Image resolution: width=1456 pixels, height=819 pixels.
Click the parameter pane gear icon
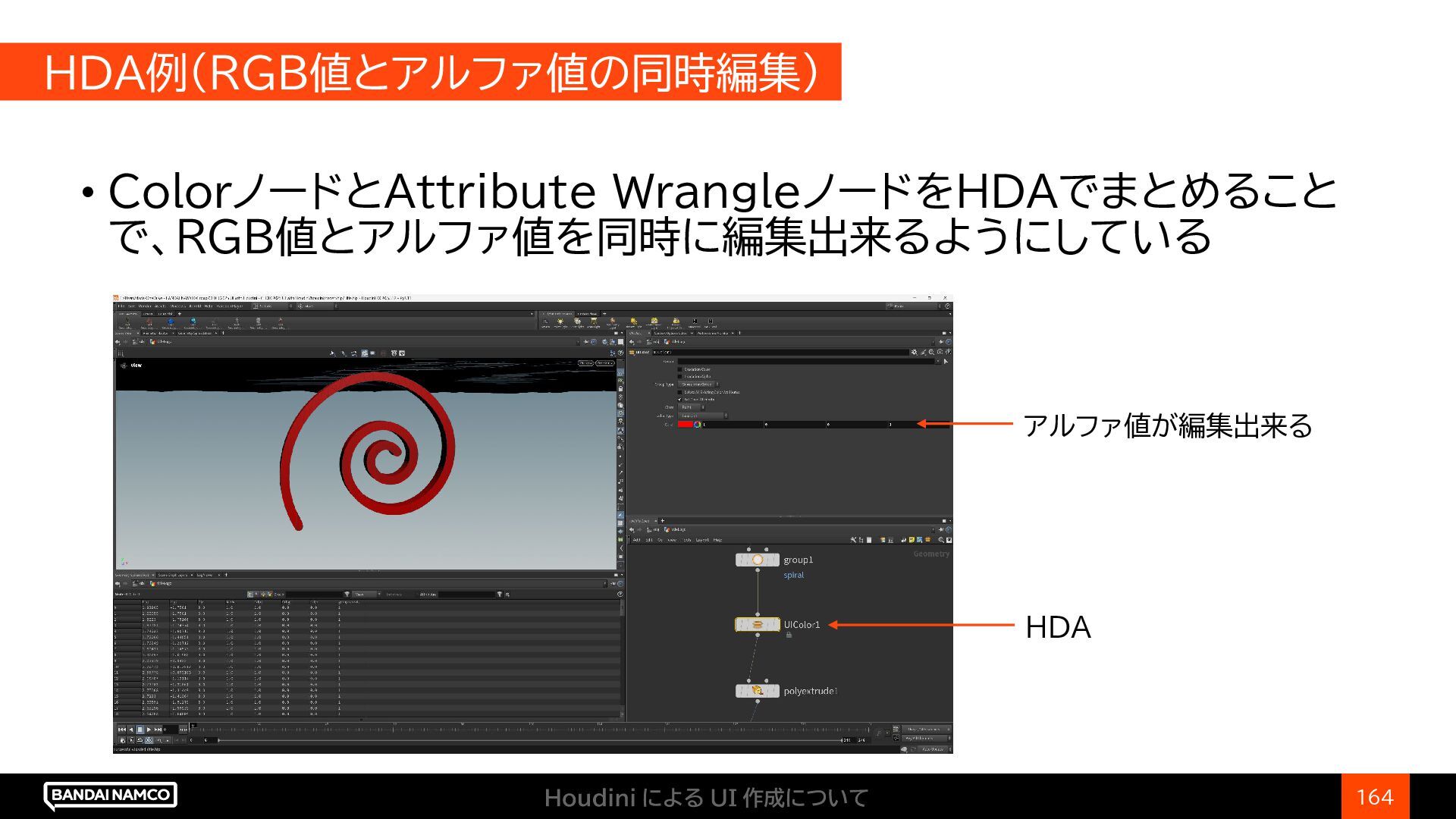(914, 352)
